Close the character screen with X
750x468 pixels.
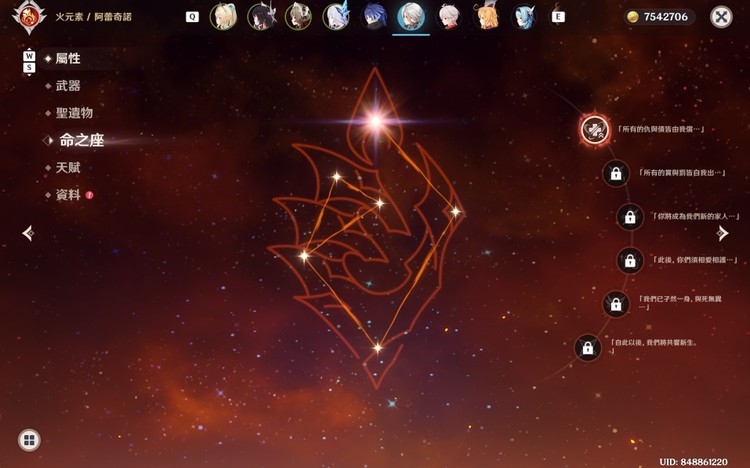pos(721,17)
